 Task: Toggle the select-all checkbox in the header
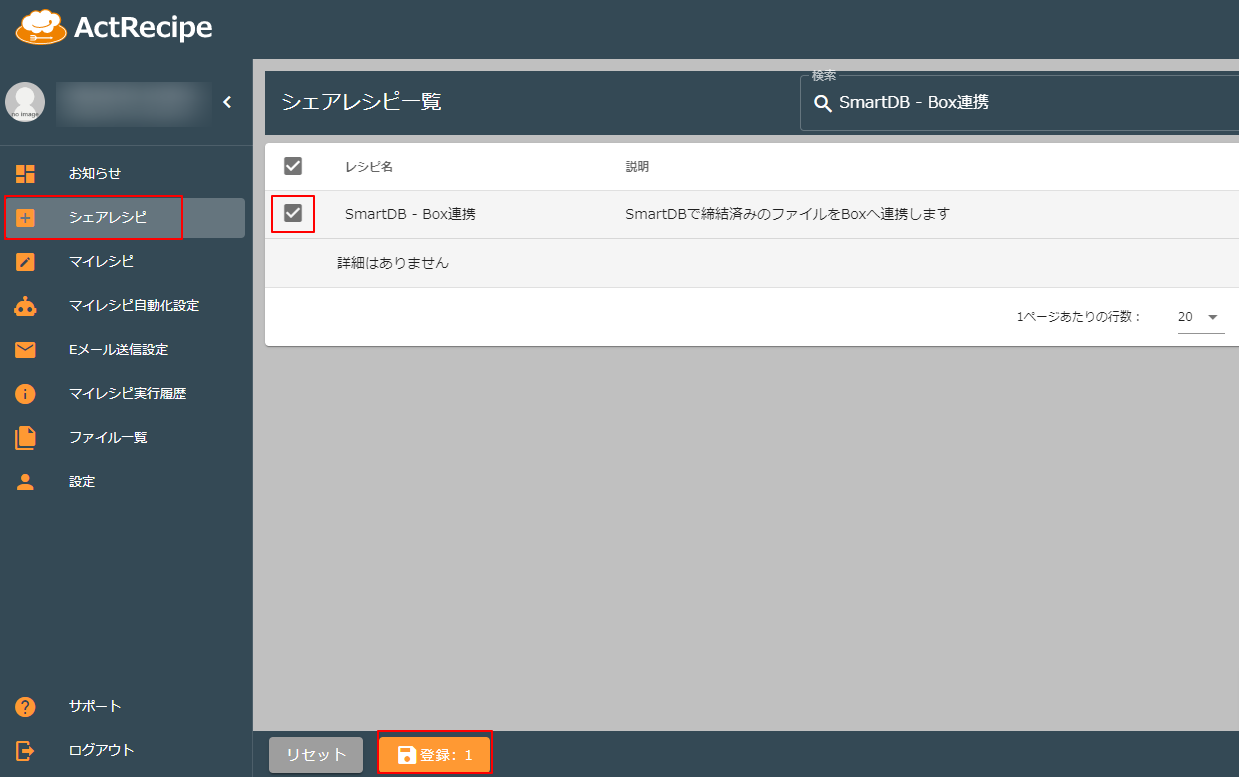(292, 166)
